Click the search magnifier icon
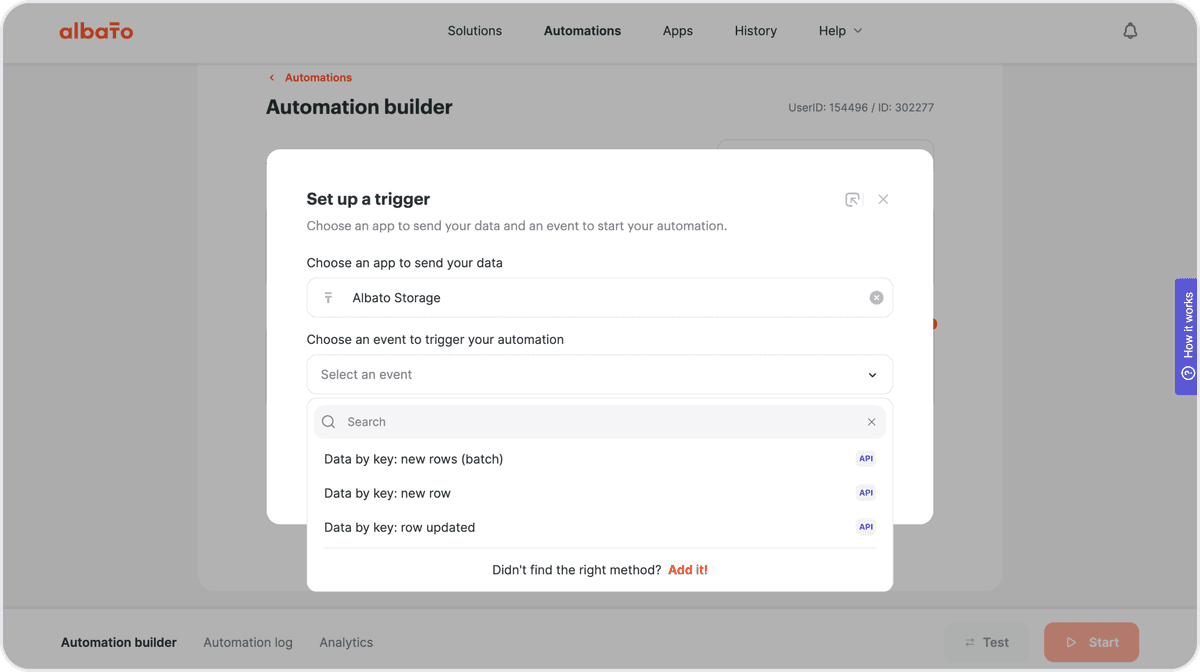 click(x=329, y=422)
